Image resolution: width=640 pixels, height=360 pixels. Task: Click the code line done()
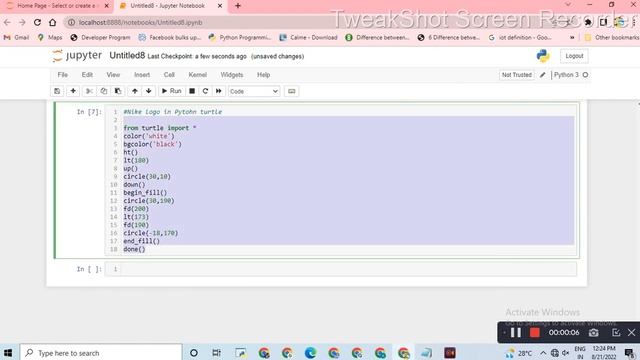(134, 249)
